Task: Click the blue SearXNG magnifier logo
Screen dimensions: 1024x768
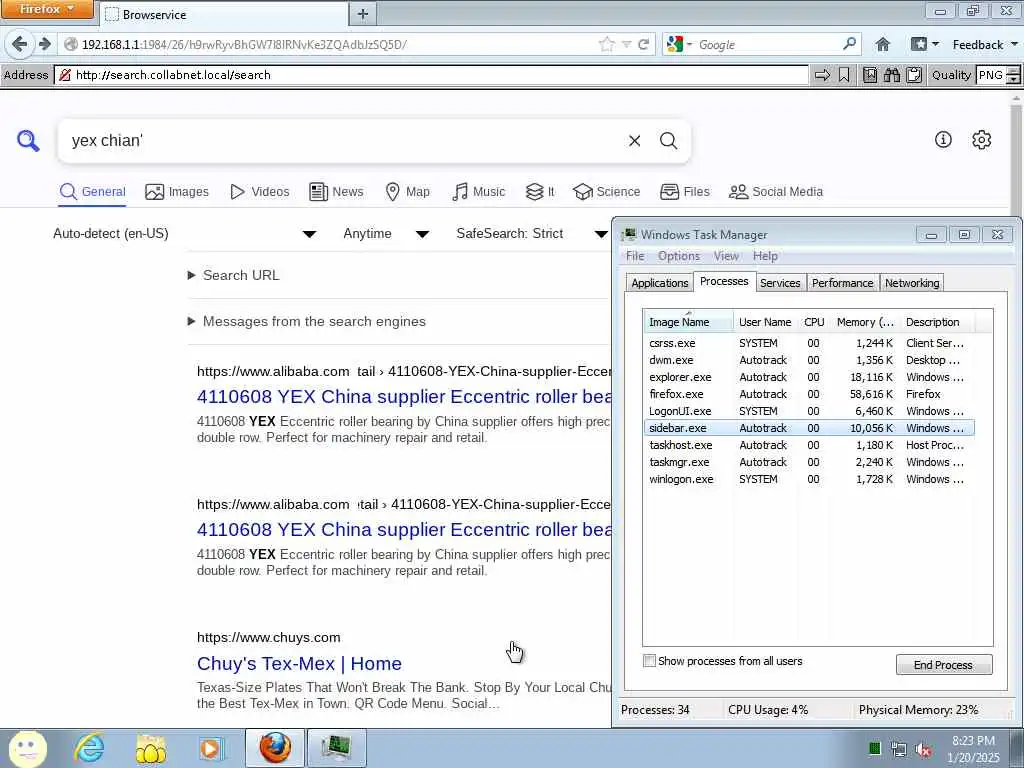Action: pos(28,140)
